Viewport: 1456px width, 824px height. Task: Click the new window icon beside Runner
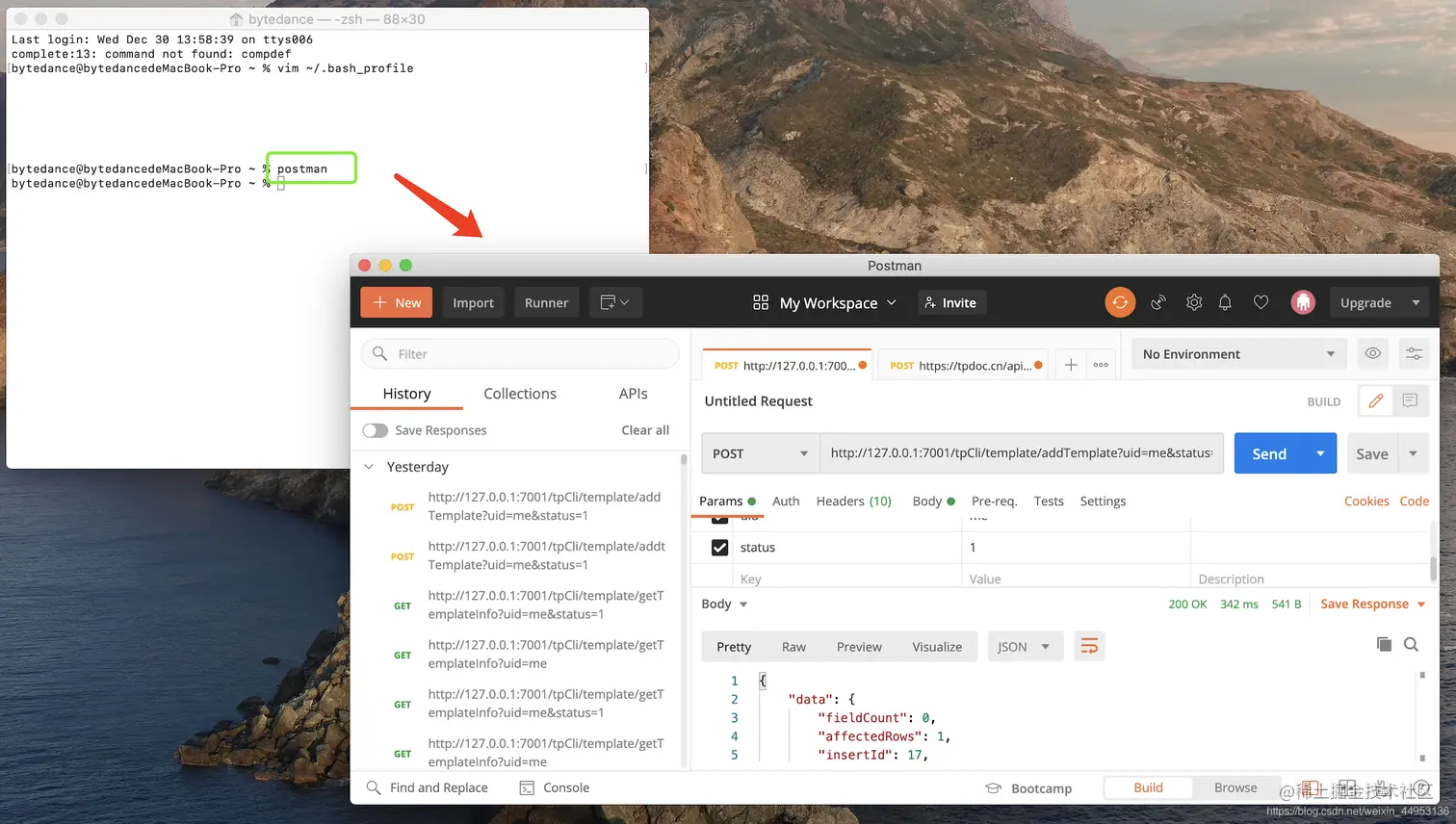614,302
